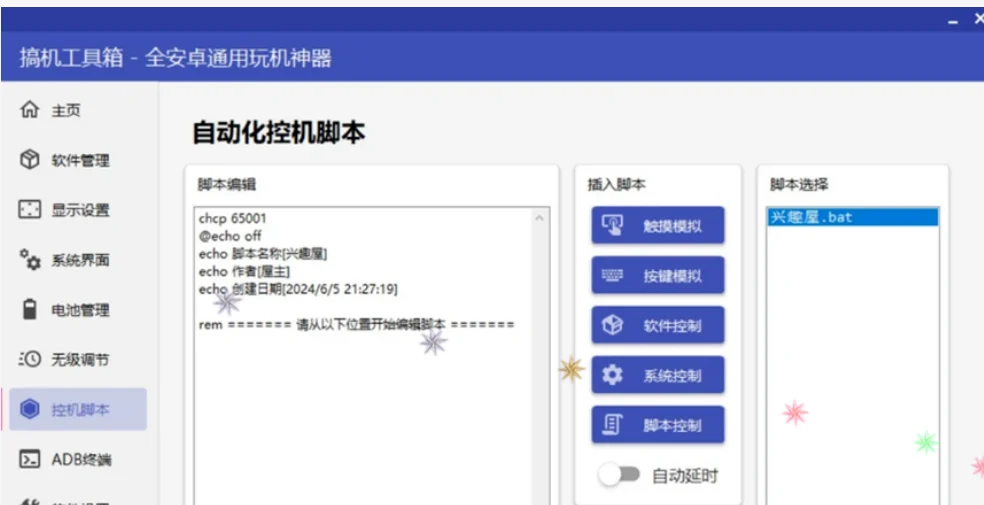Image resolution: width=984 pixels, height=505 pixels.
Task: Open 电池管理 menu item
Action: tap(78, 309)
